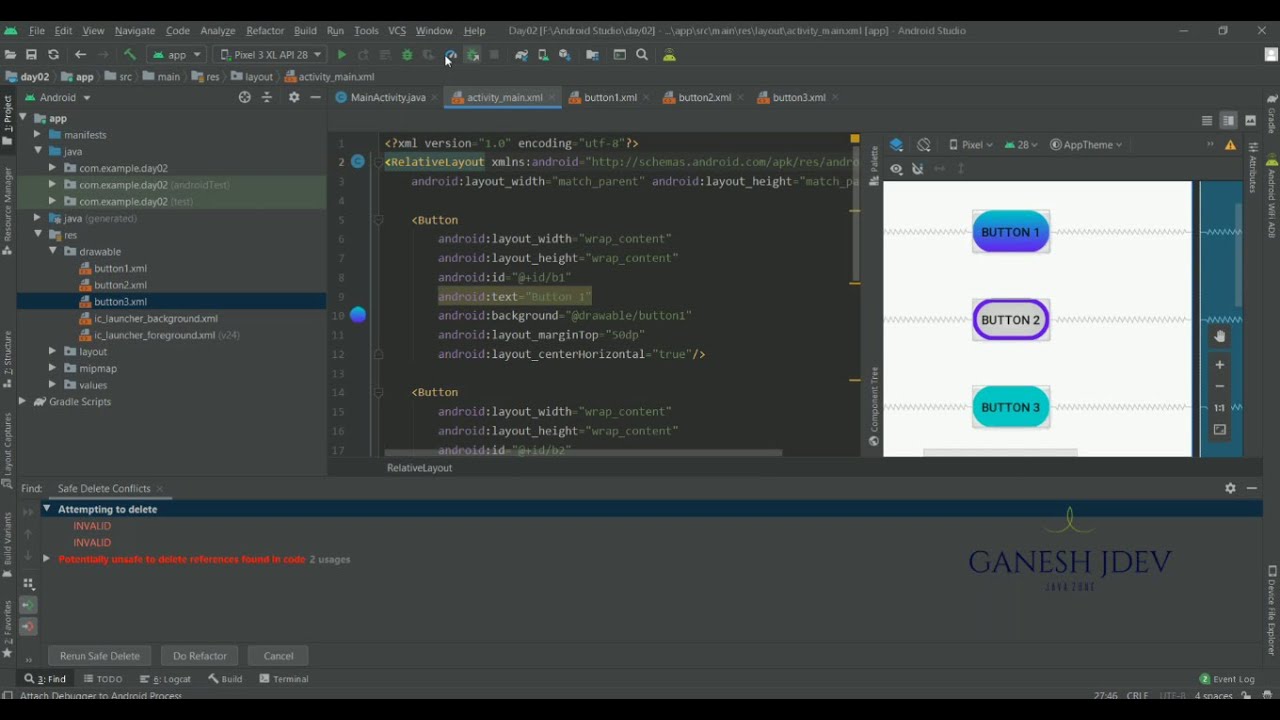
Task: Expand Potentially unsafe to delete node
Action: (46, 559)
